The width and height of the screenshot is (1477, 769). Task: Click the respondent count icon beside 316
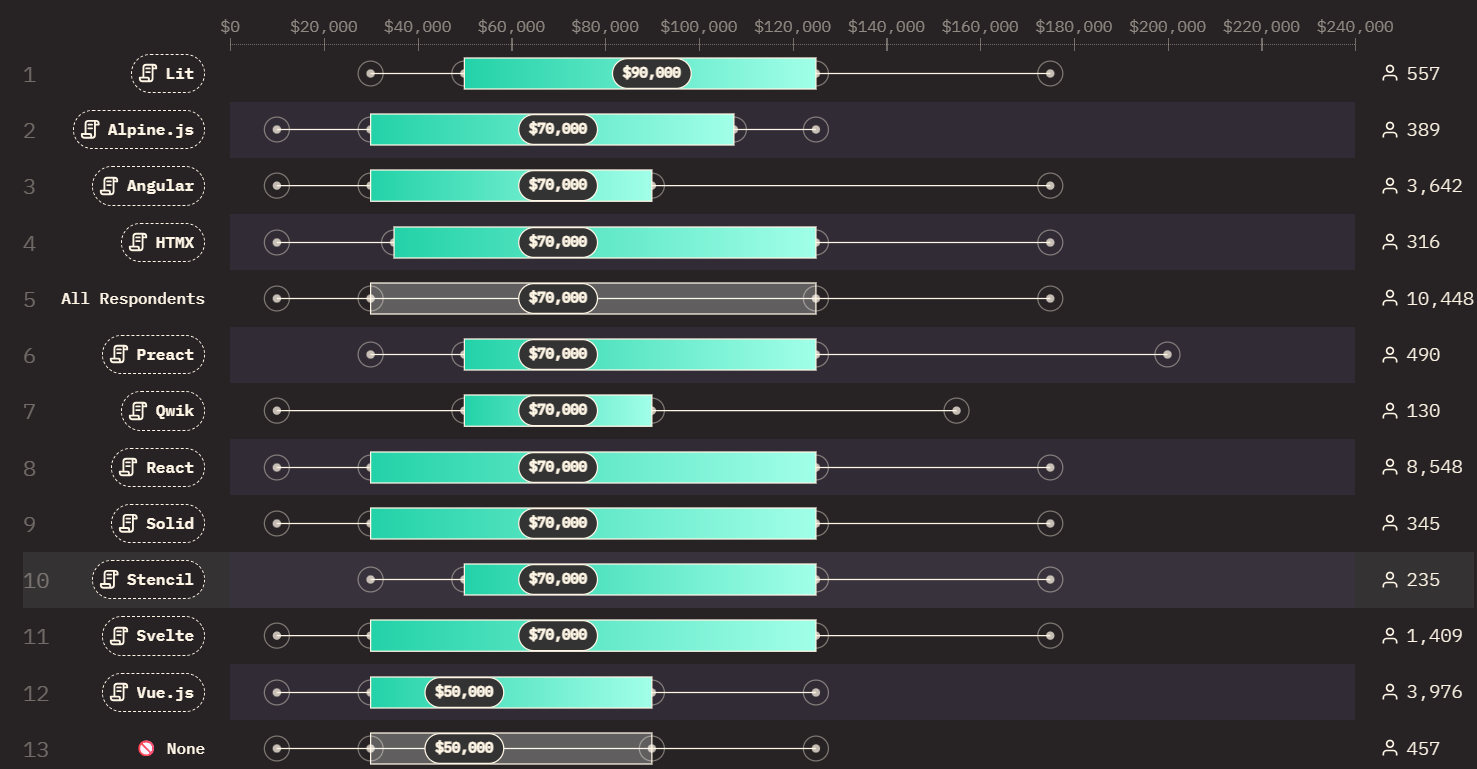click(1389, 242)
